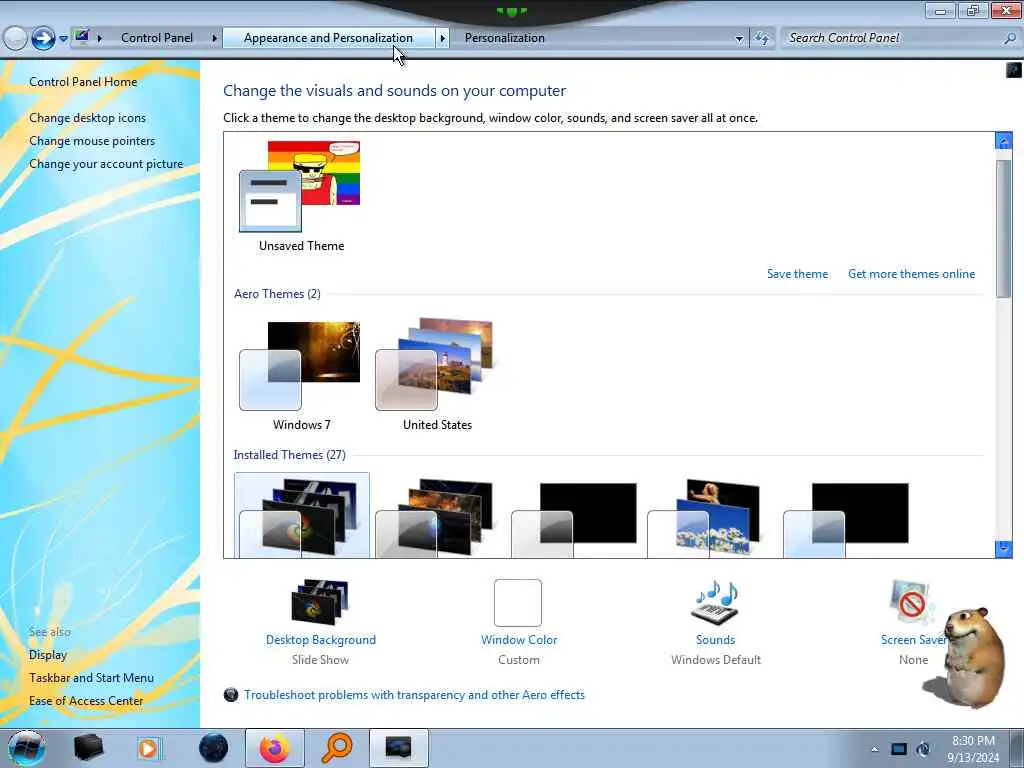Image resolution: width=1024 pixels, height=768 pixels.
Task: Click the Desktop Background link text
Action: click(x=321, y=639)
